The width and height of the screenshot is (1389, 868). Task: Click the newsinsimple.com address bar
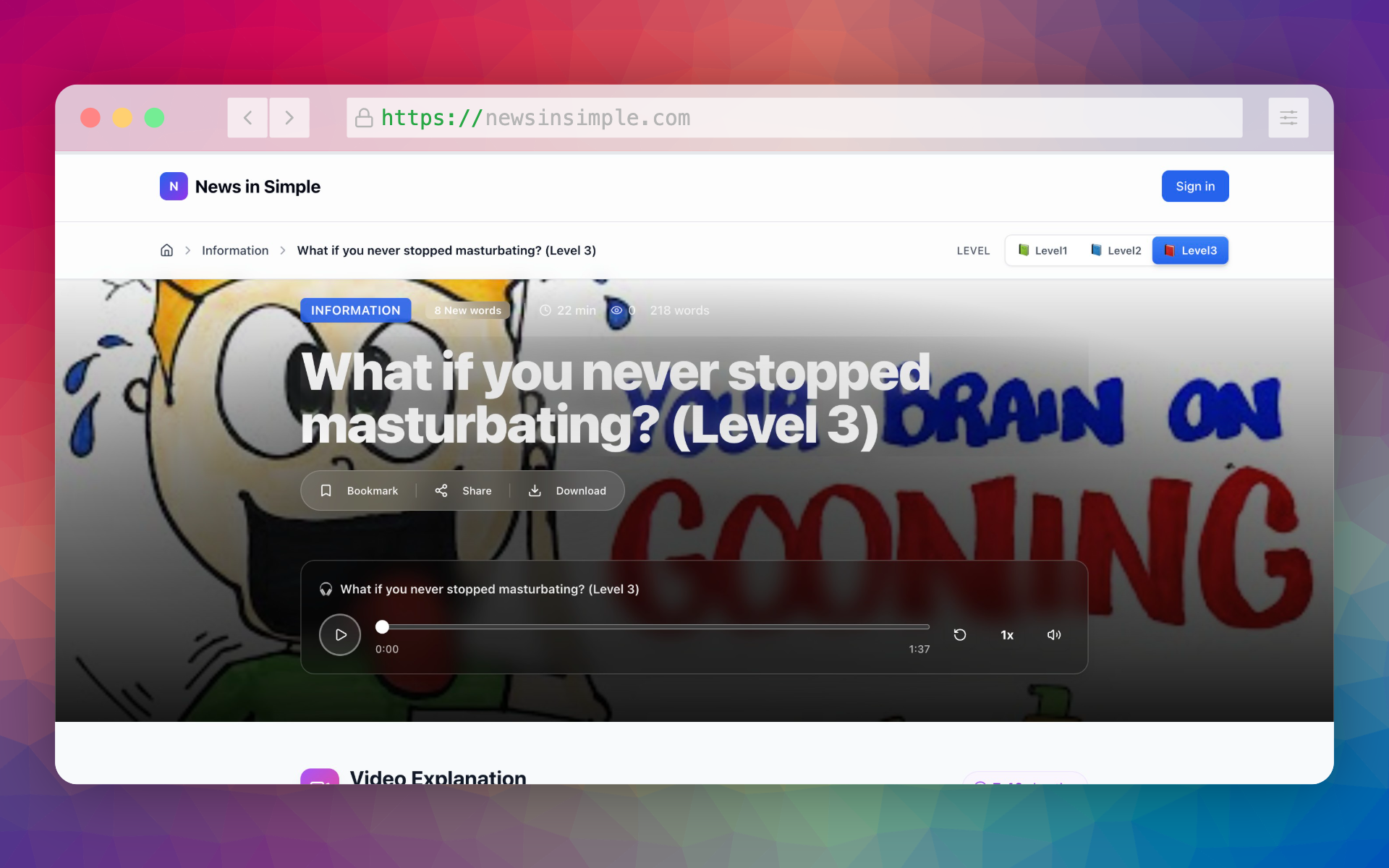(794, 117)
